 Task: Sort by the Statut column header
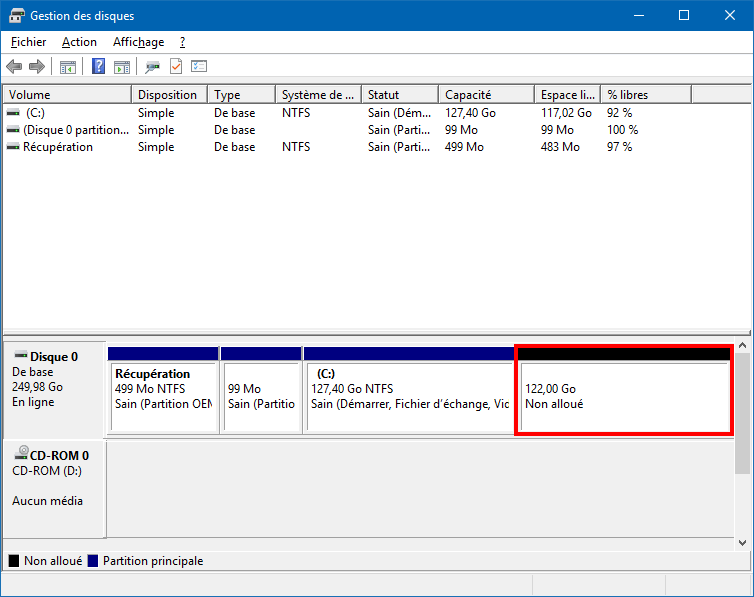pyautogui.click(x=400, y=95)
